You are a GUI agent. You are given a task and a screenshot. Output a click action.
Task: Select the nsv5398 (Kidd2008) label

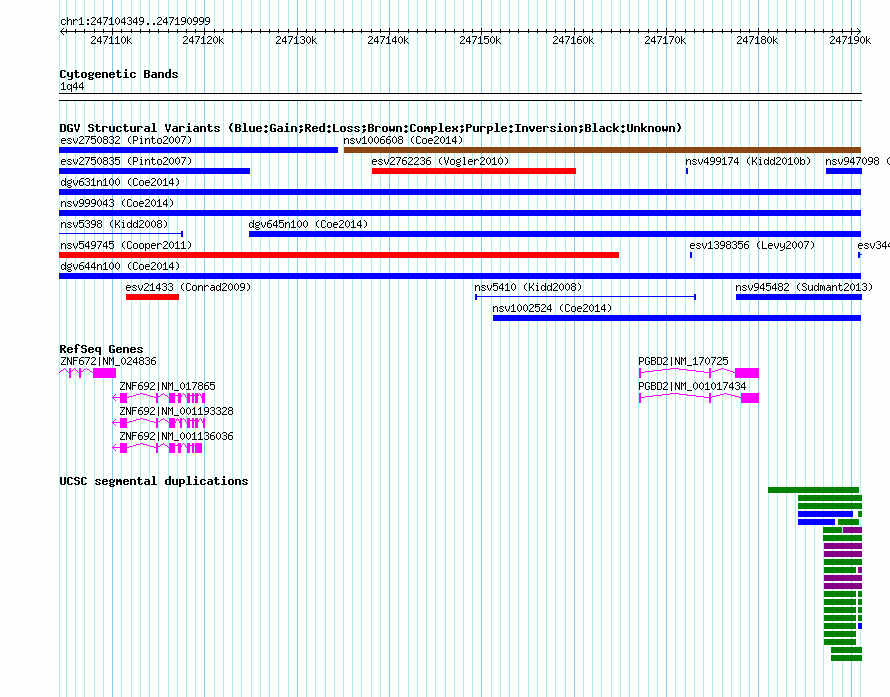(114, 224)
